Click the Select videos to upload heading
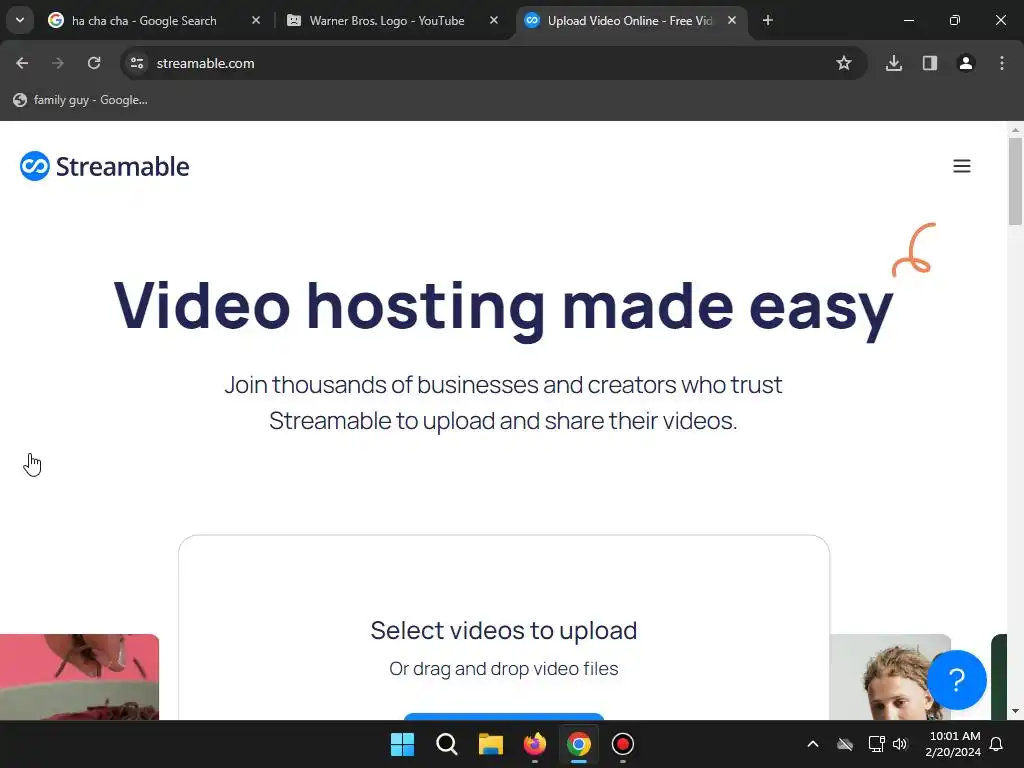 [504, 631]
